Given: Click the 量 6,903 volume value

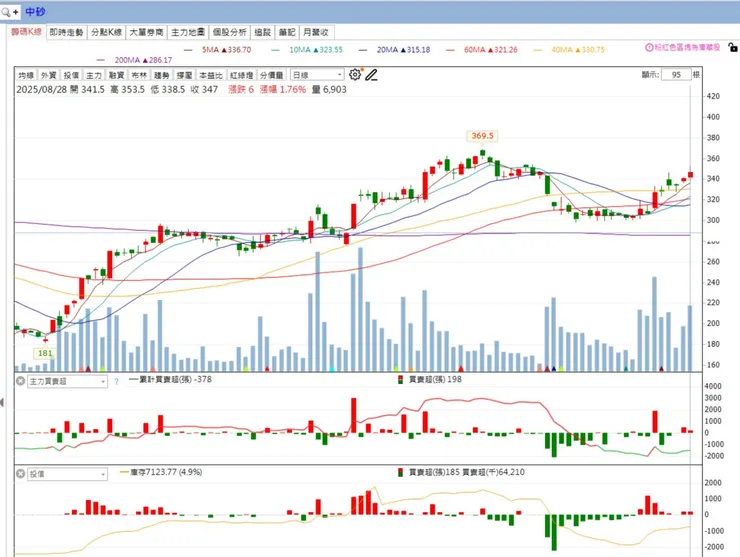Looking at the screenshot, I should click(x=329, y=89).
